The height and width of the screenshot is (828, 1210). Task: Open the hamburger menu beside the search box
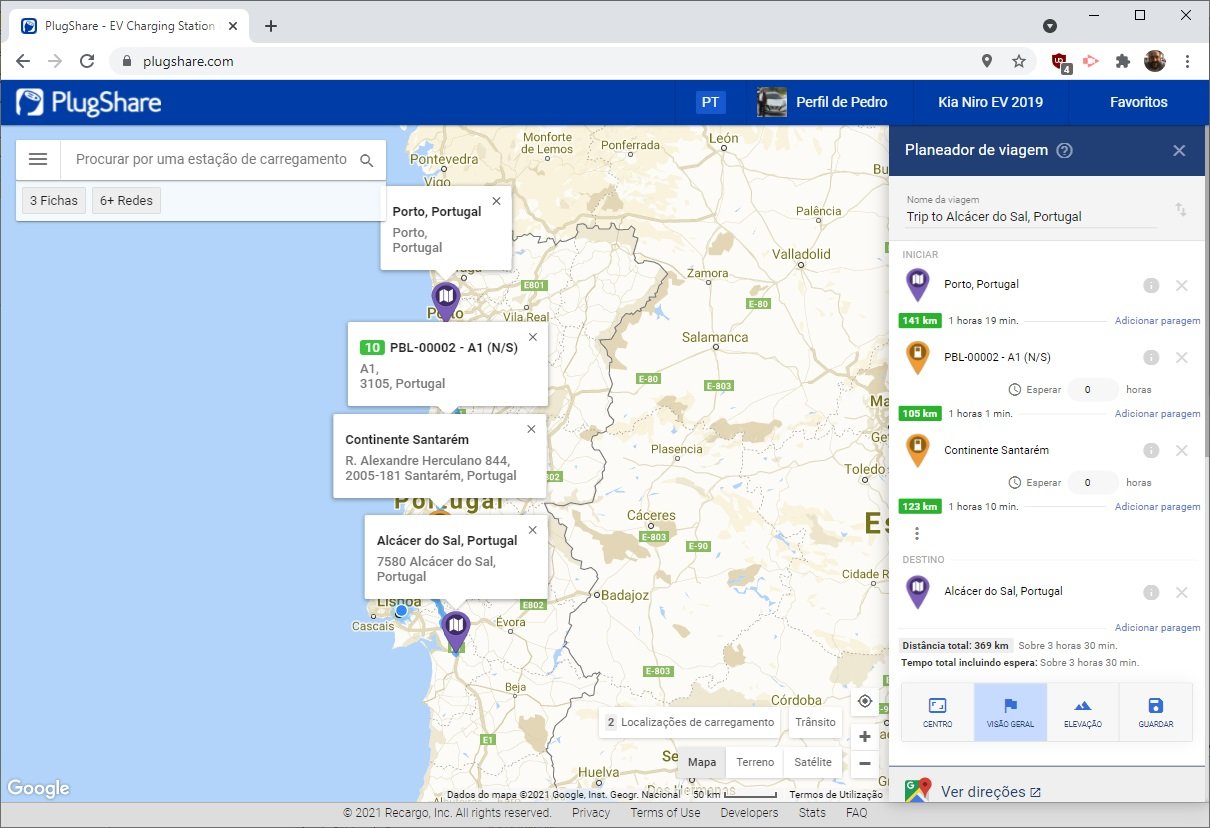pos(38,159)
